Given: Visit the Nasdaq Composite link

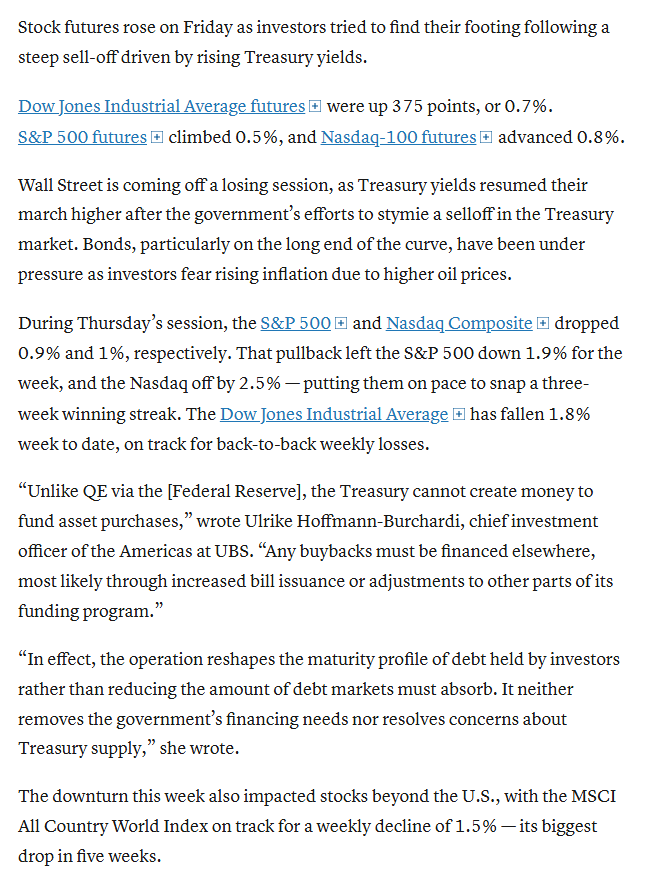Looking at the screenshot, I should pyautogui.click(x=459, y=323).
